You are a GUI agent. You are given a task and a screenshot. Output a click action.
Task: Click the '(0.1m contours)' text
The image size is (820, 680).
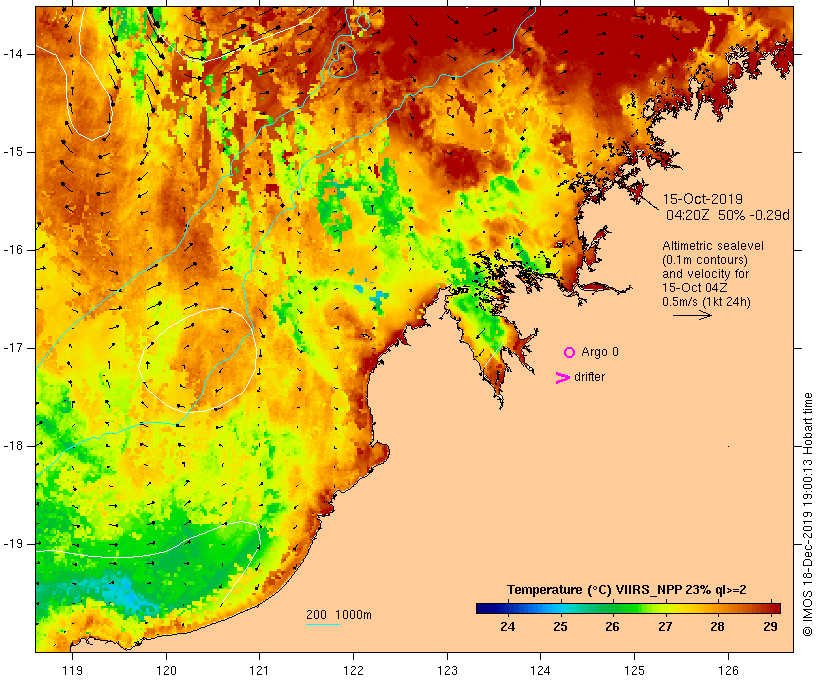pyautogui.click(x=705, y=260)
